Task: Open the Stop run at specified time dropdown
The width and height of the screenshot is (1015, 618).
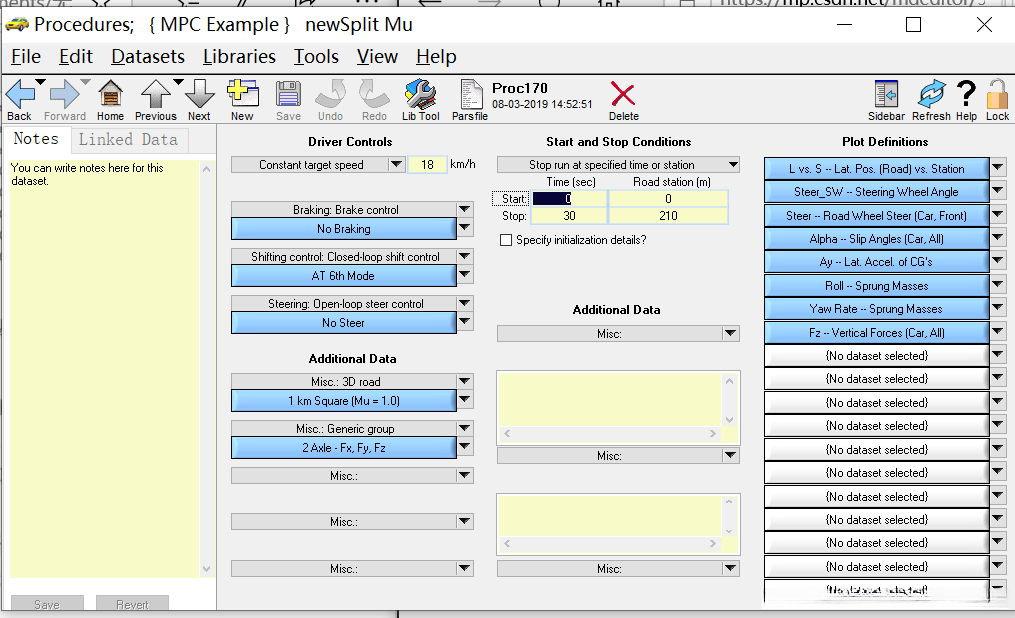Action: (x=733, y=165)
